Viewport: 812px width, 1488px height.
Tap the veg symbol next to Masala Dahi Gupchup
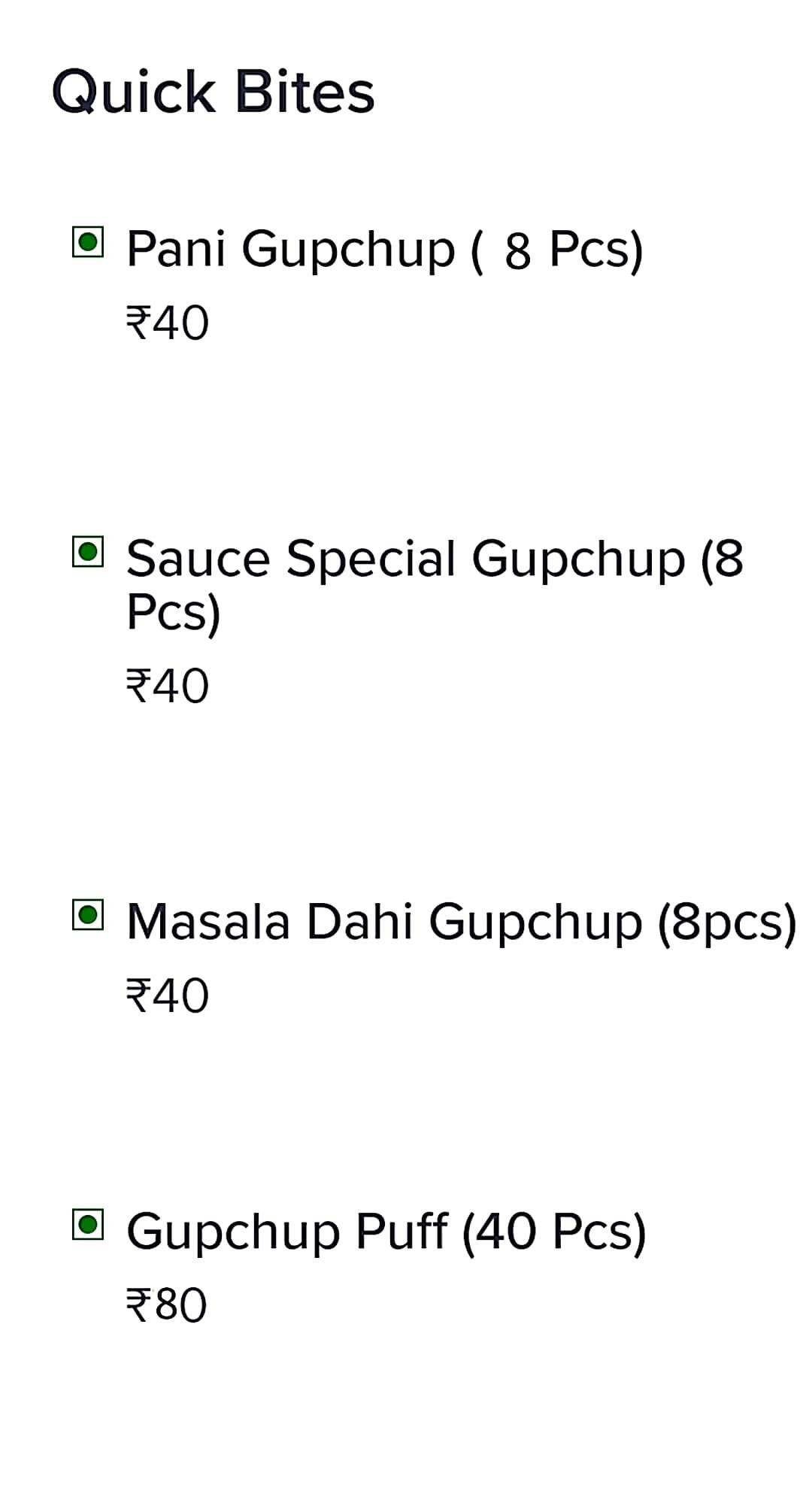87,915
